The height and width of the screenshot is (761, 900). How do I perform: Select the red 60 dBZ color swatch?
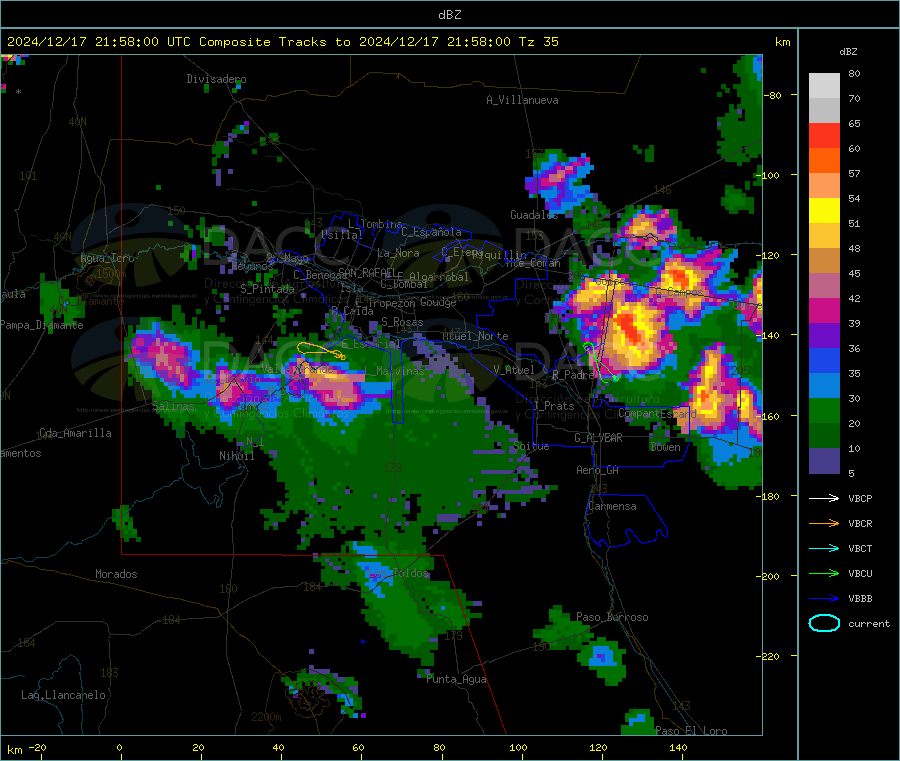click(x=824, y=135)
